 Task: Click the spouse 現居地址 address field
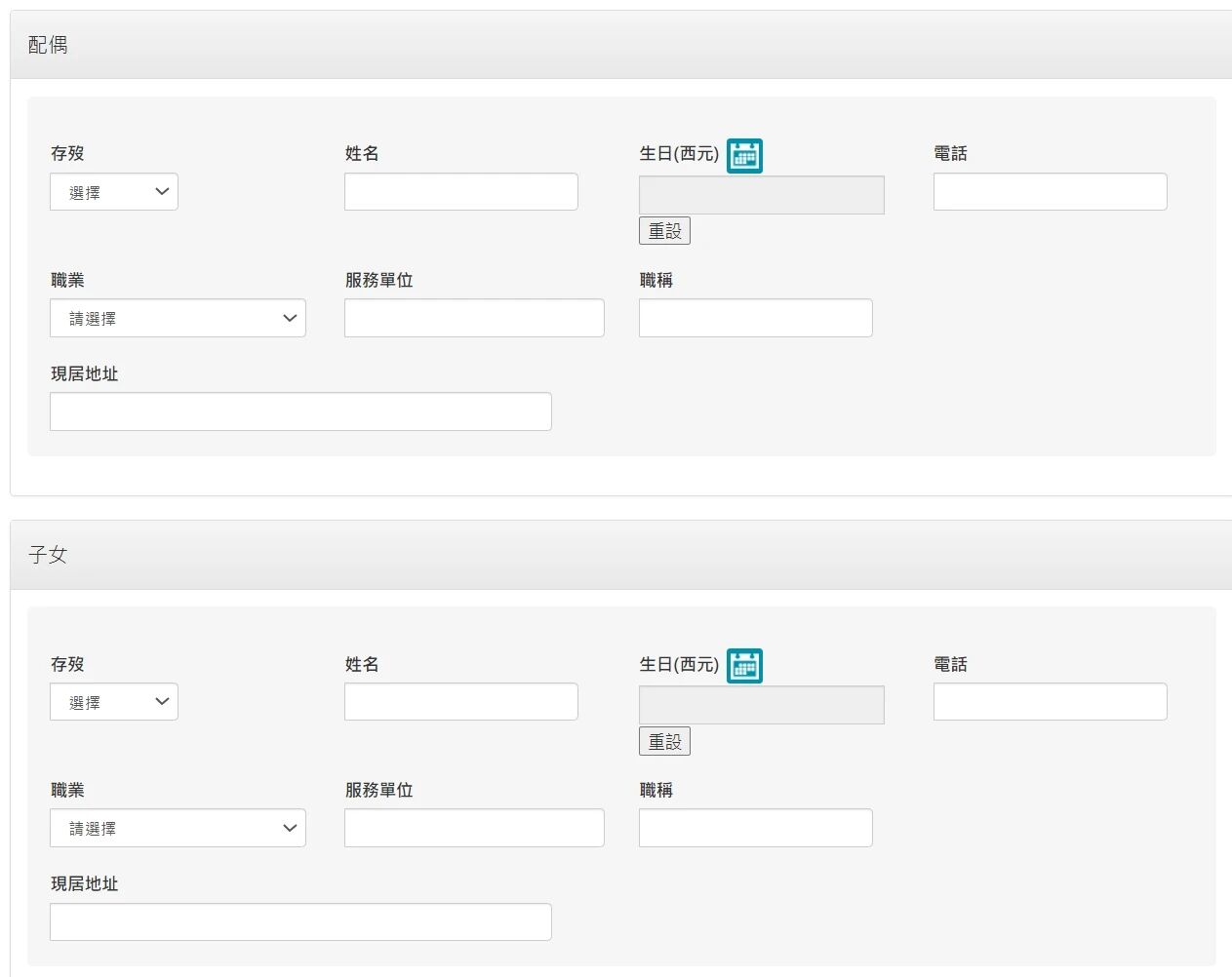[300, 411]
